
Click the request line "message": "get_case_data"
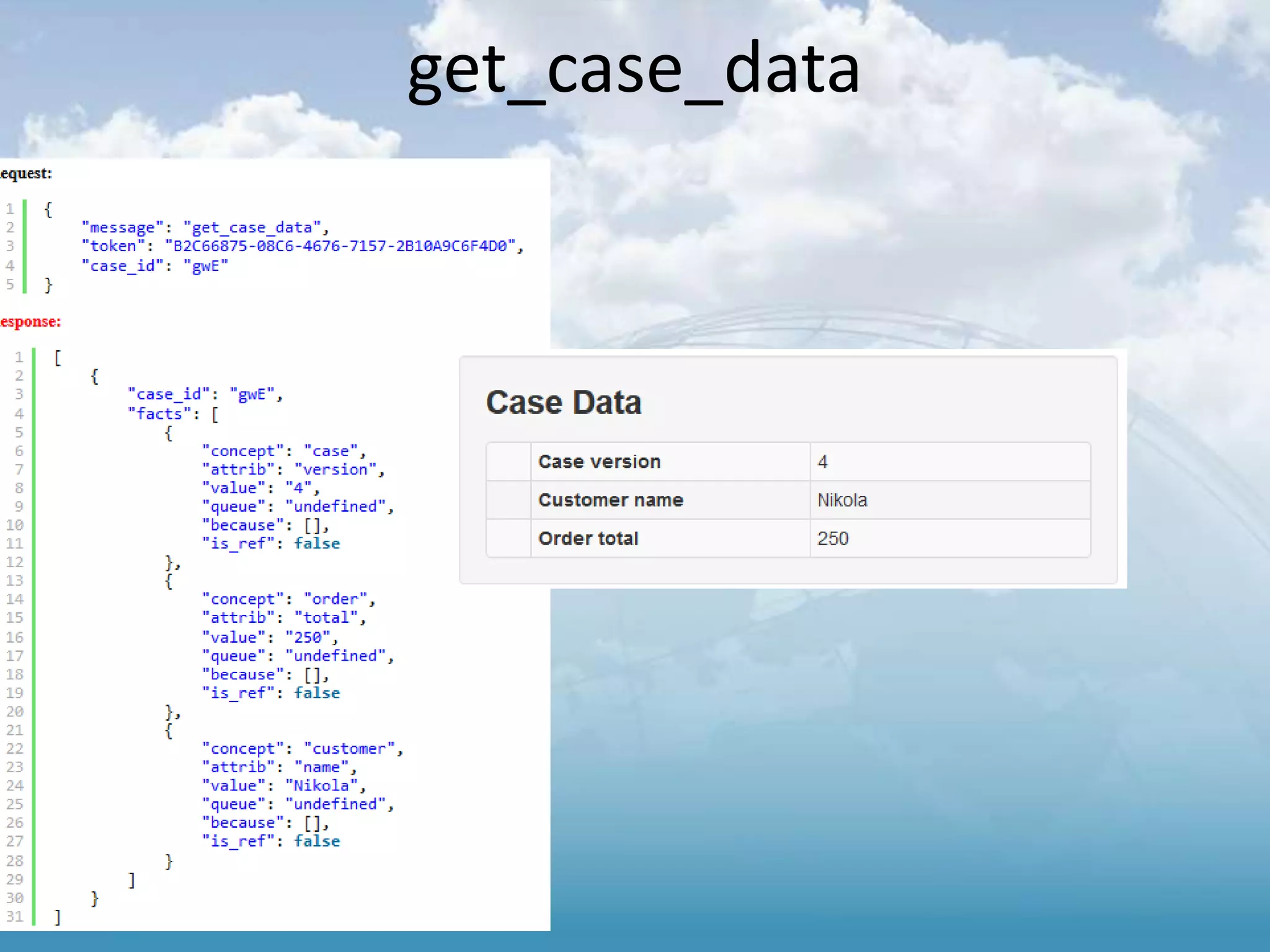[205, 228]
